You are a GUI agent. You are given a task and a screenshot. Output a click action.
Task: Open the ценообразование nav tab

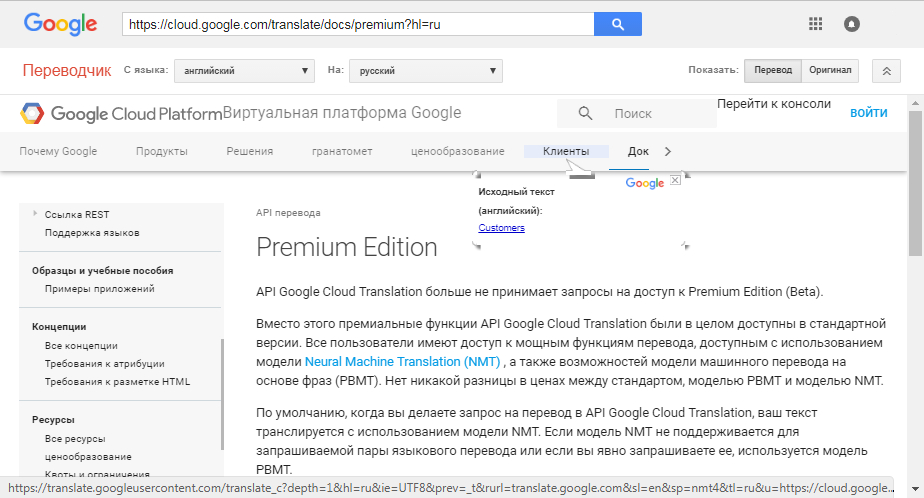pyautogui.click(x=457, y=151)
